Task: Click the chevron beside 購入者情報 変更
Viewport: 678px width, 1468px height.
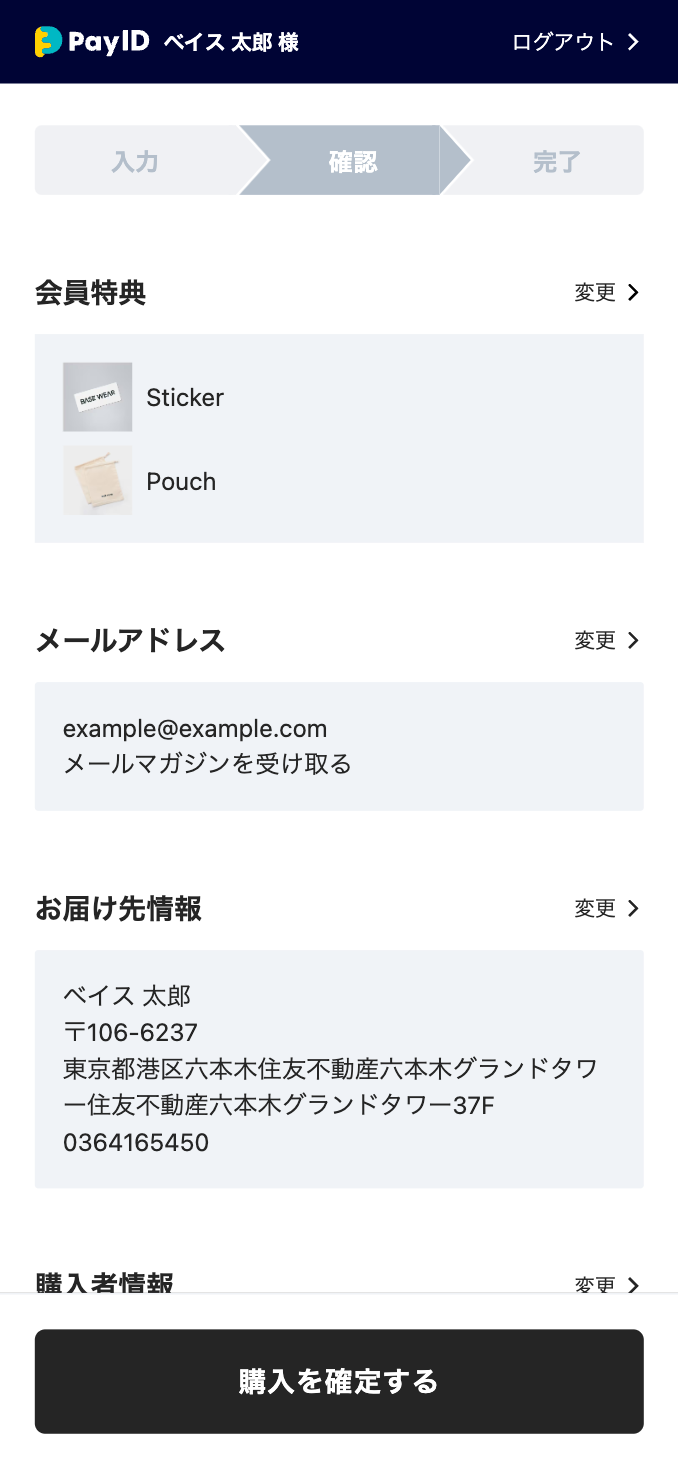Action: click(x=632, y=1284)
